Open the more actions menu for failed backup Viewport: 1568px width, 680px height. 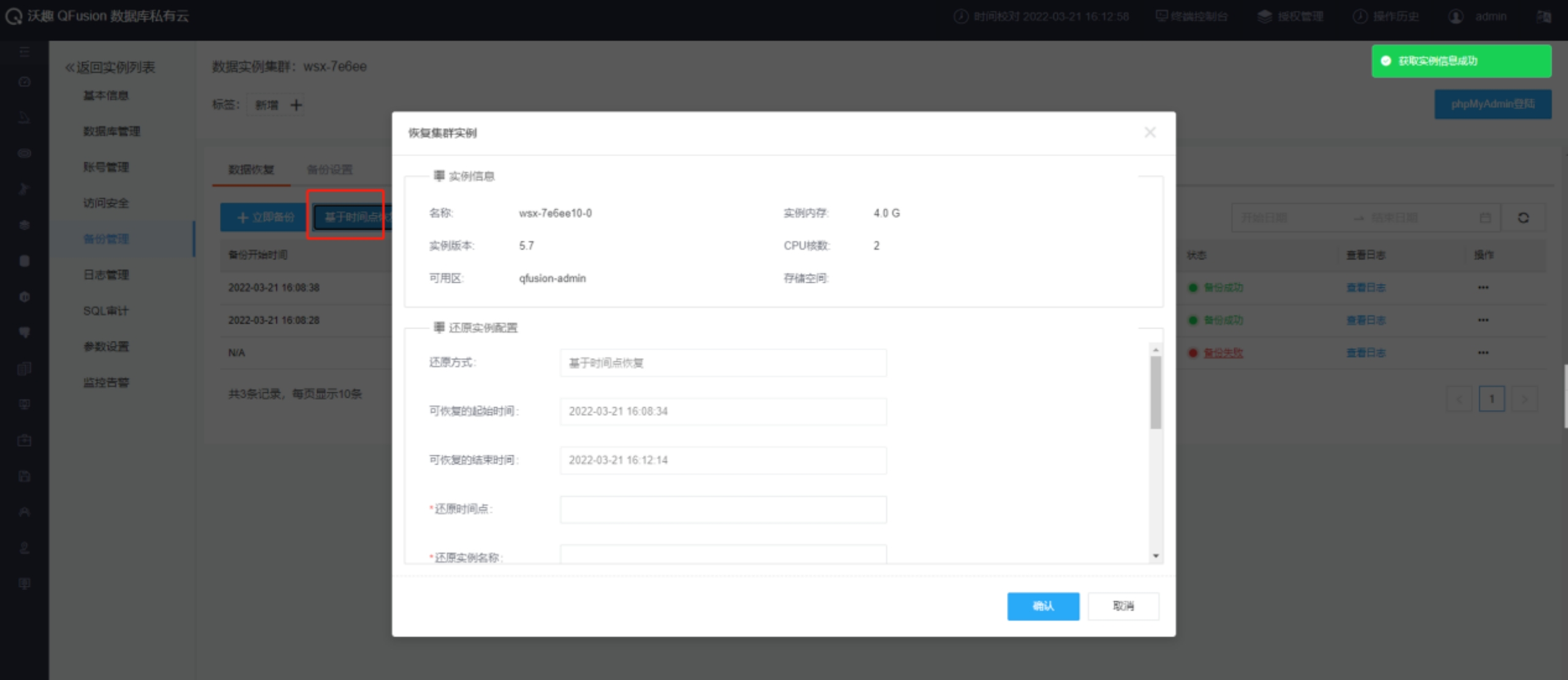1483,353
